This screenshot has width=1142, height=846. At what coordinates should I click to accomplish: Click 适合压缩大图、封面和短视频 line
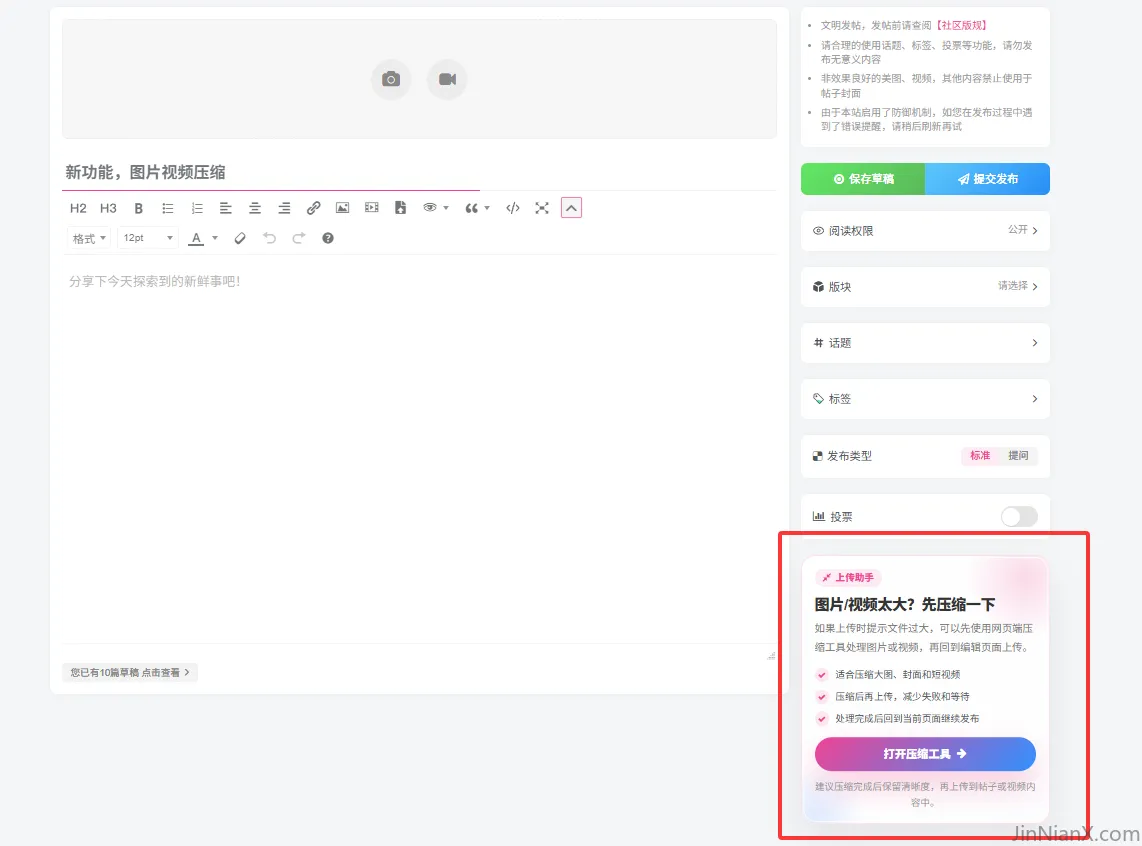tap(897, 675)
